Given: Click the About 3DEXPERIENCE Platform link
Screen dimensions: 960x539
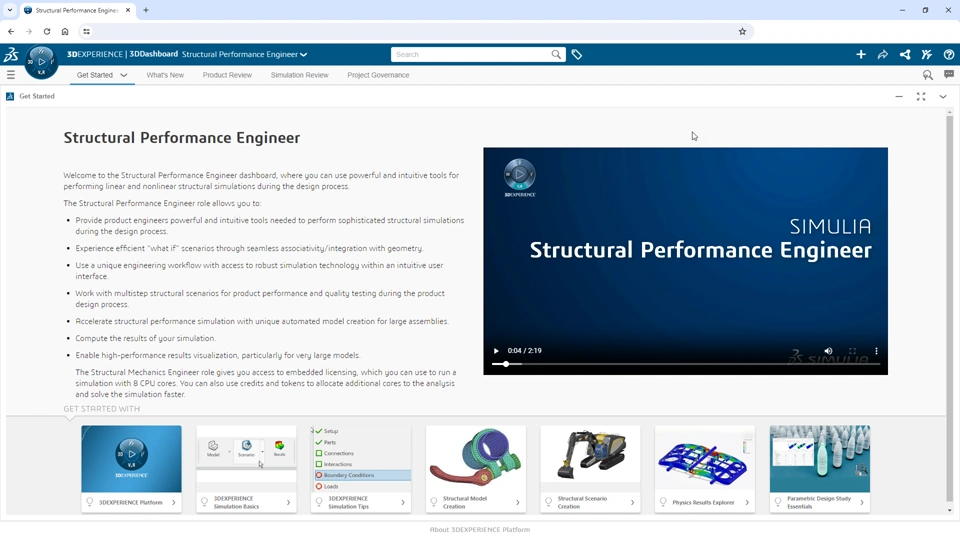Looking at the screenshot, I should 480,530.
